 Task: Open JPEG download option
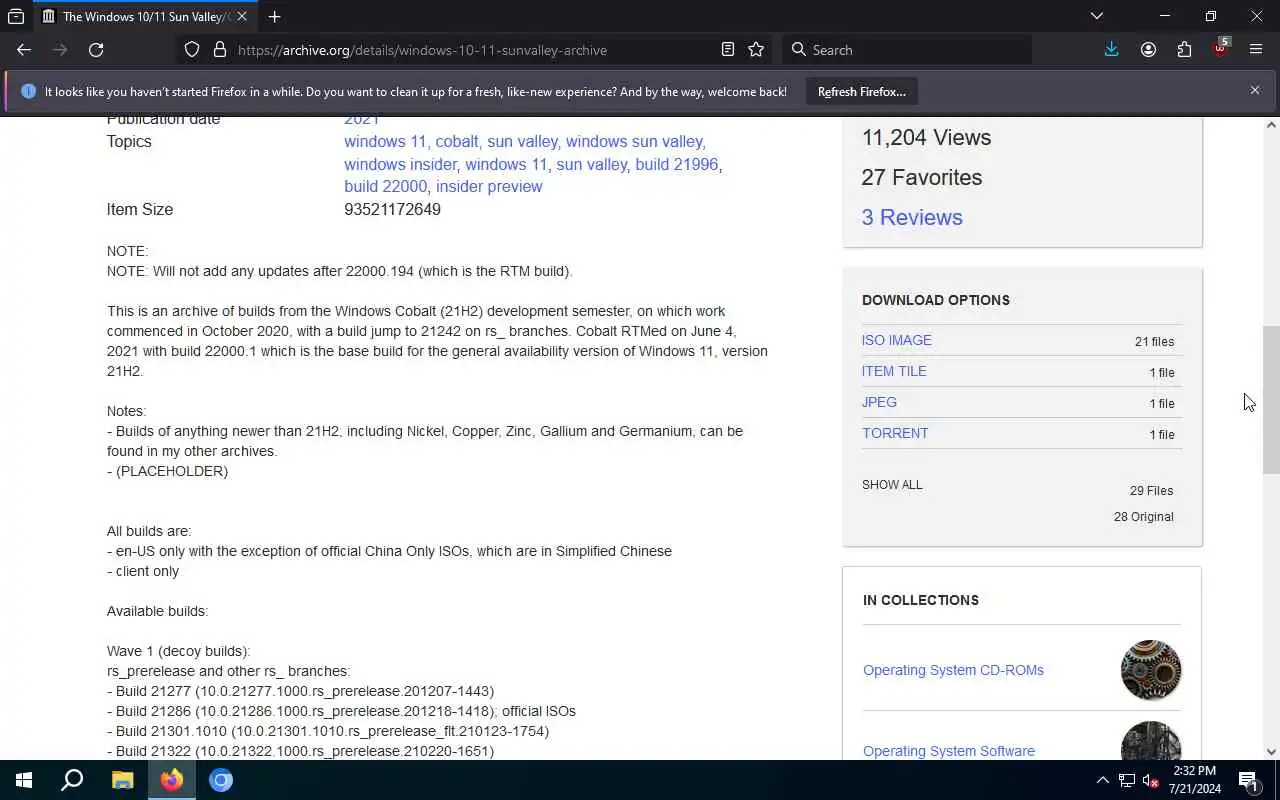(879, 402)
